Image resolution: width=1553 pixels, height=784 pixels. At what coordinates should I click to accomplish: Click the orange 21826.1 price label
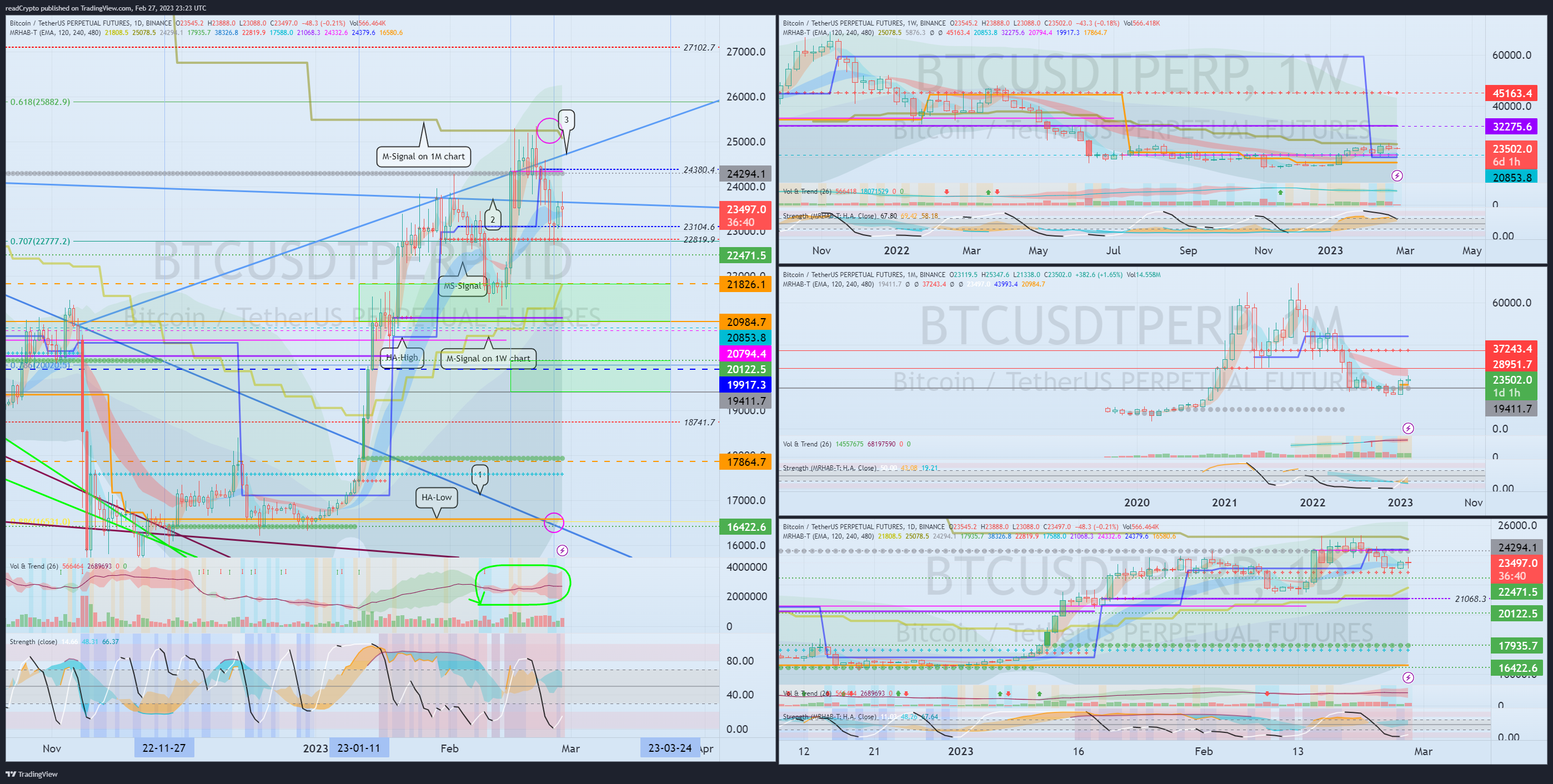746,284
